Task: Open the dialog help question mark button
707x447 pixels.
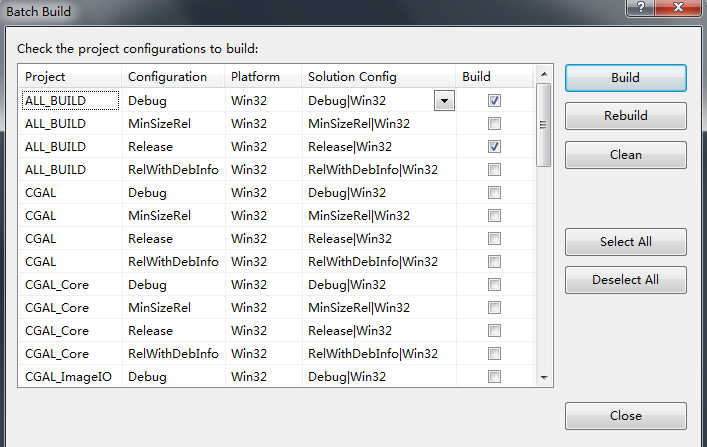Action: [640, 7]
